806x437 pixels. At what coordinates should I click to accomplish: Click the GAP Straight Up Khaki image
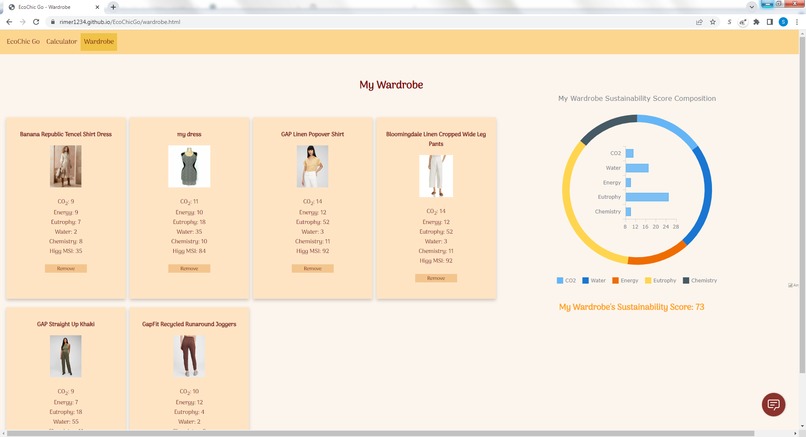[66, 356]
